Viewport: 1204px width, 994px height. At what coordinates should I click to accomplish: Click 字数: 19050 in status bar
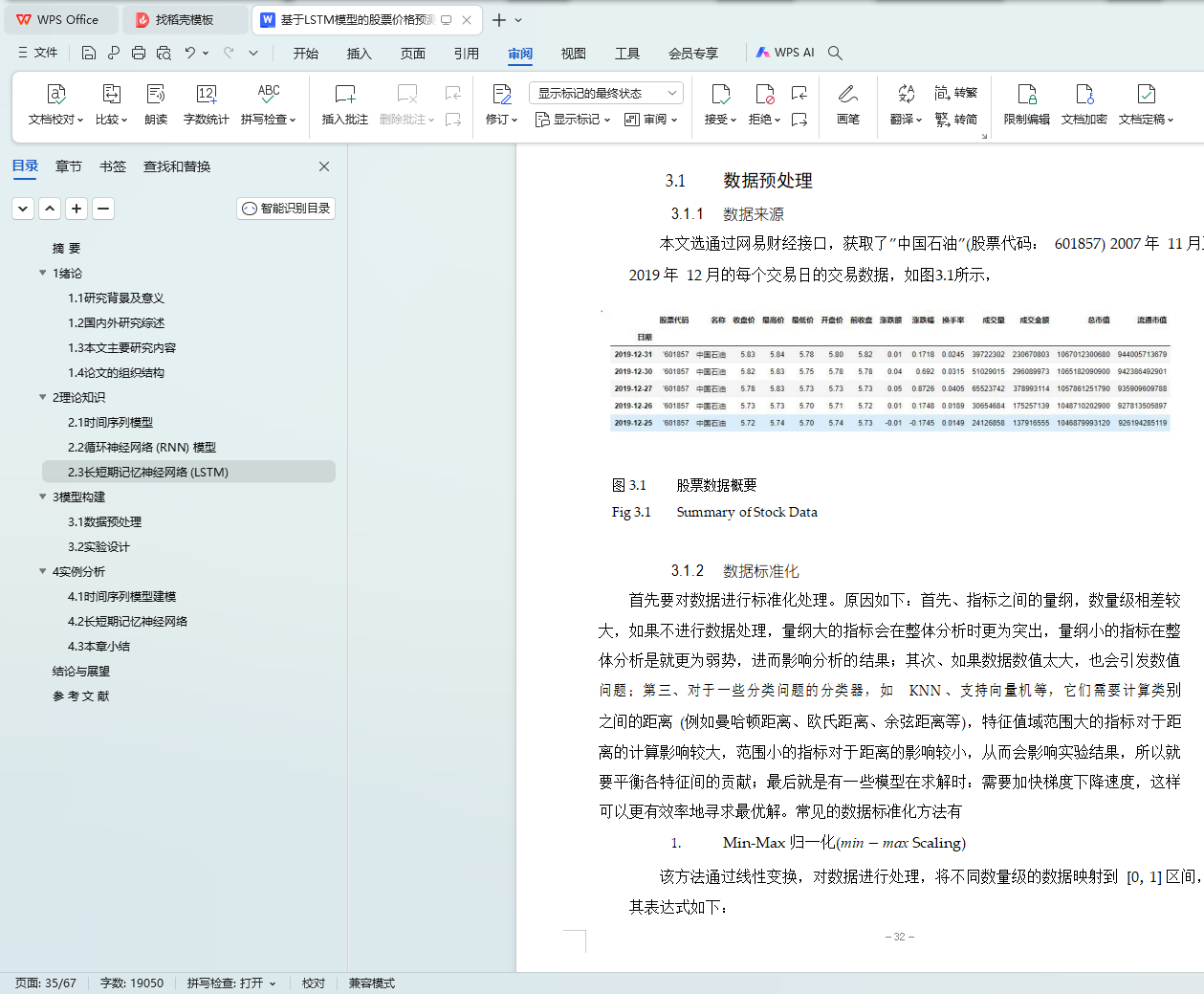coord(132,983)
